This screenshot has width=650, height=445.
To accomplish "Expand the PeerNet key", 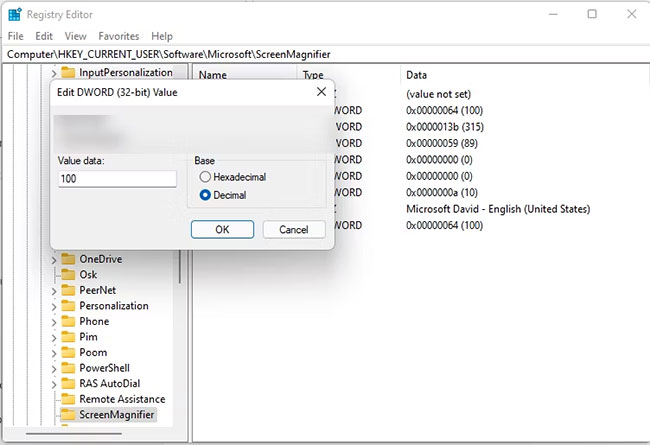I will [x=54, y=292].
